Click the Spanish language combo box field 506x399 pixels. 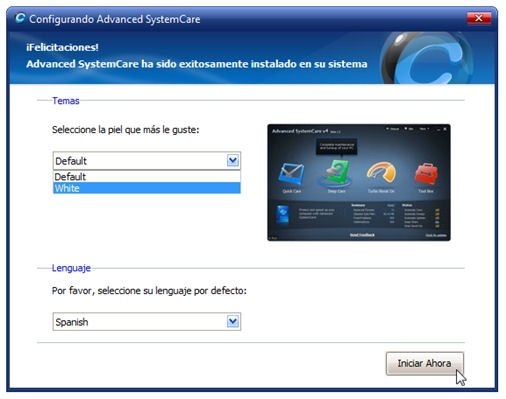pyautogui.click(x=147, y=322)
